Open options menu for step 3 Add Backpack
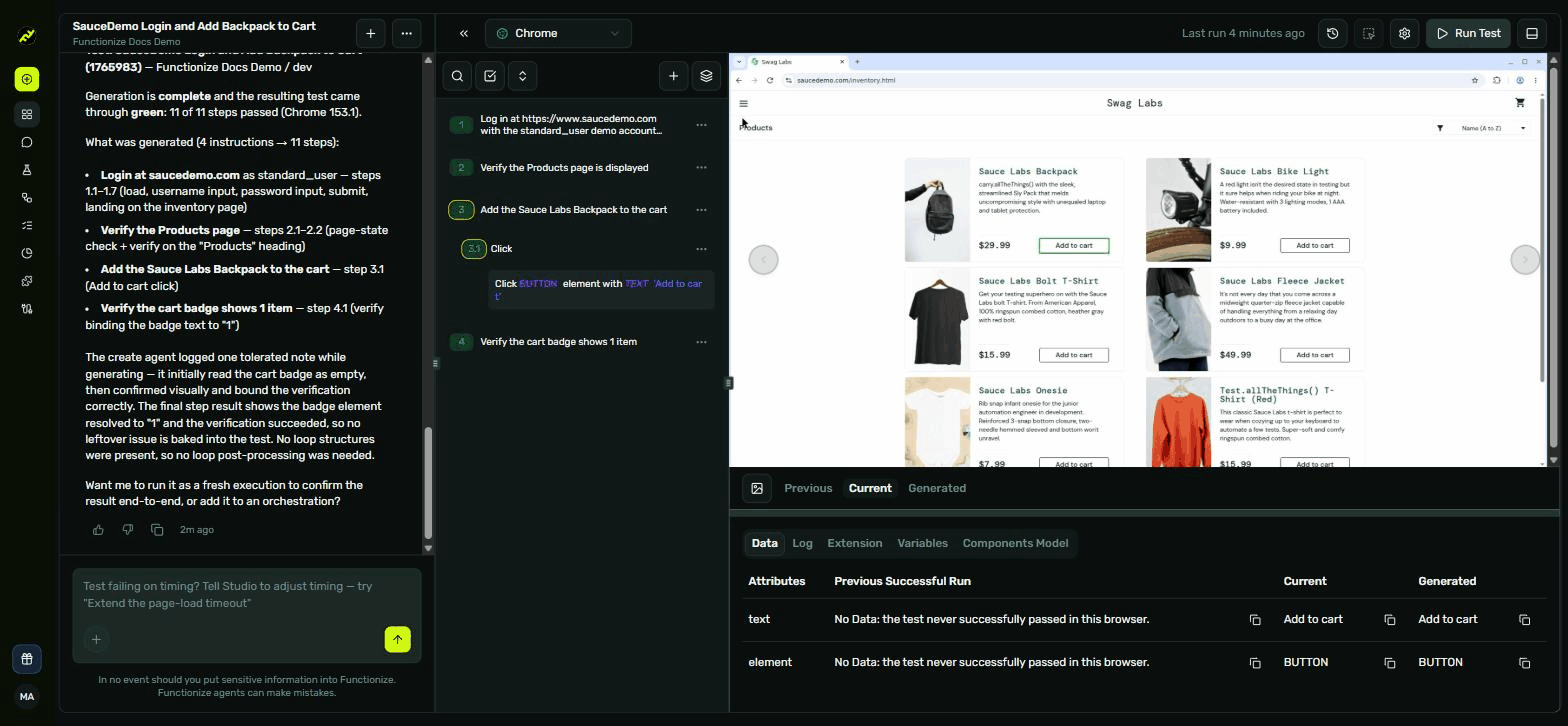The width and height of the screenshot is (1568, 726). (x=701, y=210)
